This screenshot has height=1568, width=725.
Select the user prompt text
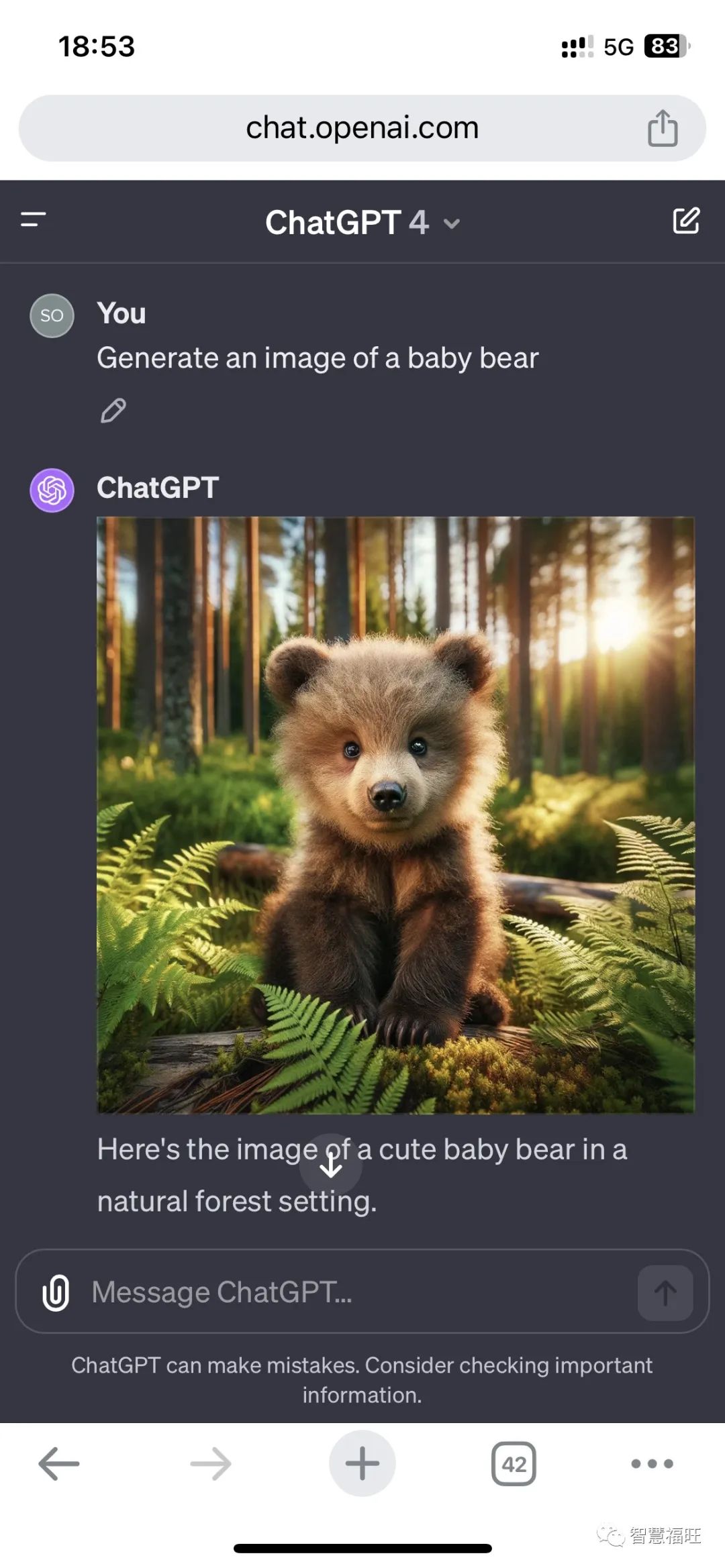click(x=318, y=358)
